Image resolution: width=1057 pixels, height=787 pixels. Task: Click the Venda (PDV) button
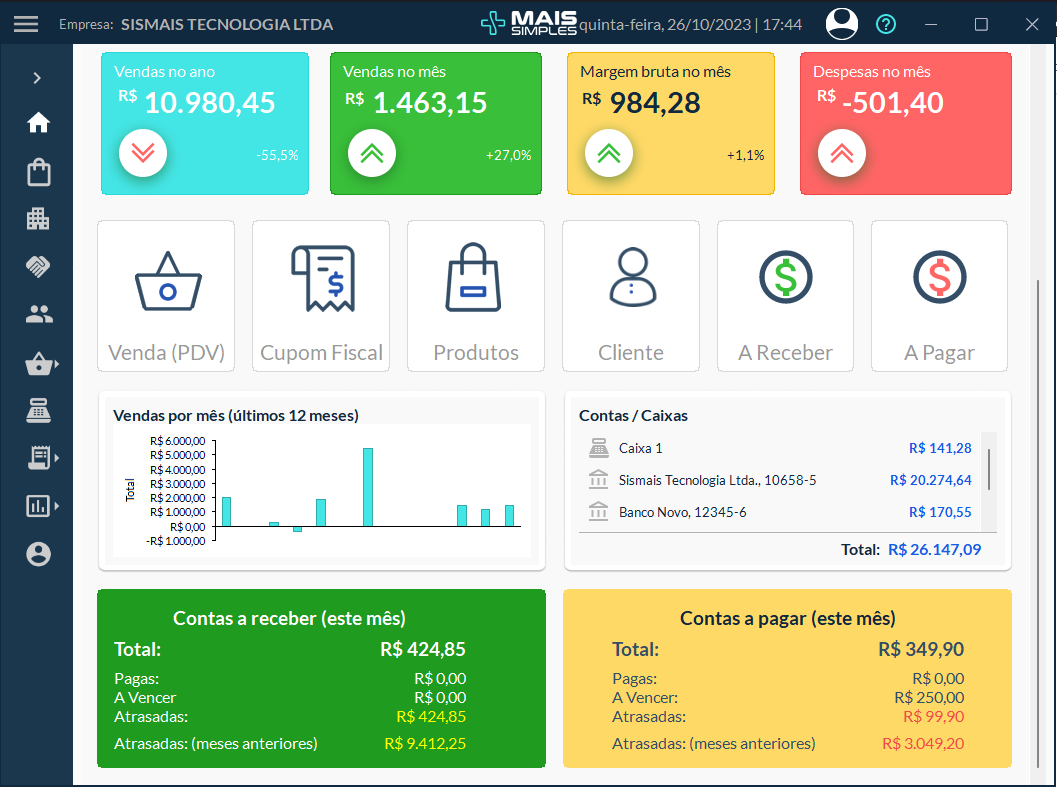tap(166, 295)
